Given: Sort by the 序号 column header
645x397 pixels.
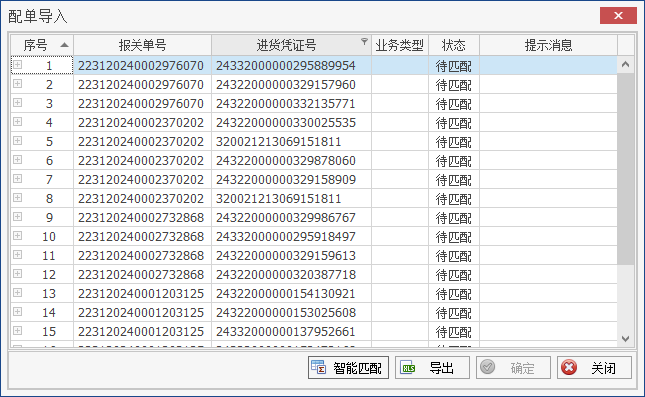Looking at the screenshot, I should (42, 45).
